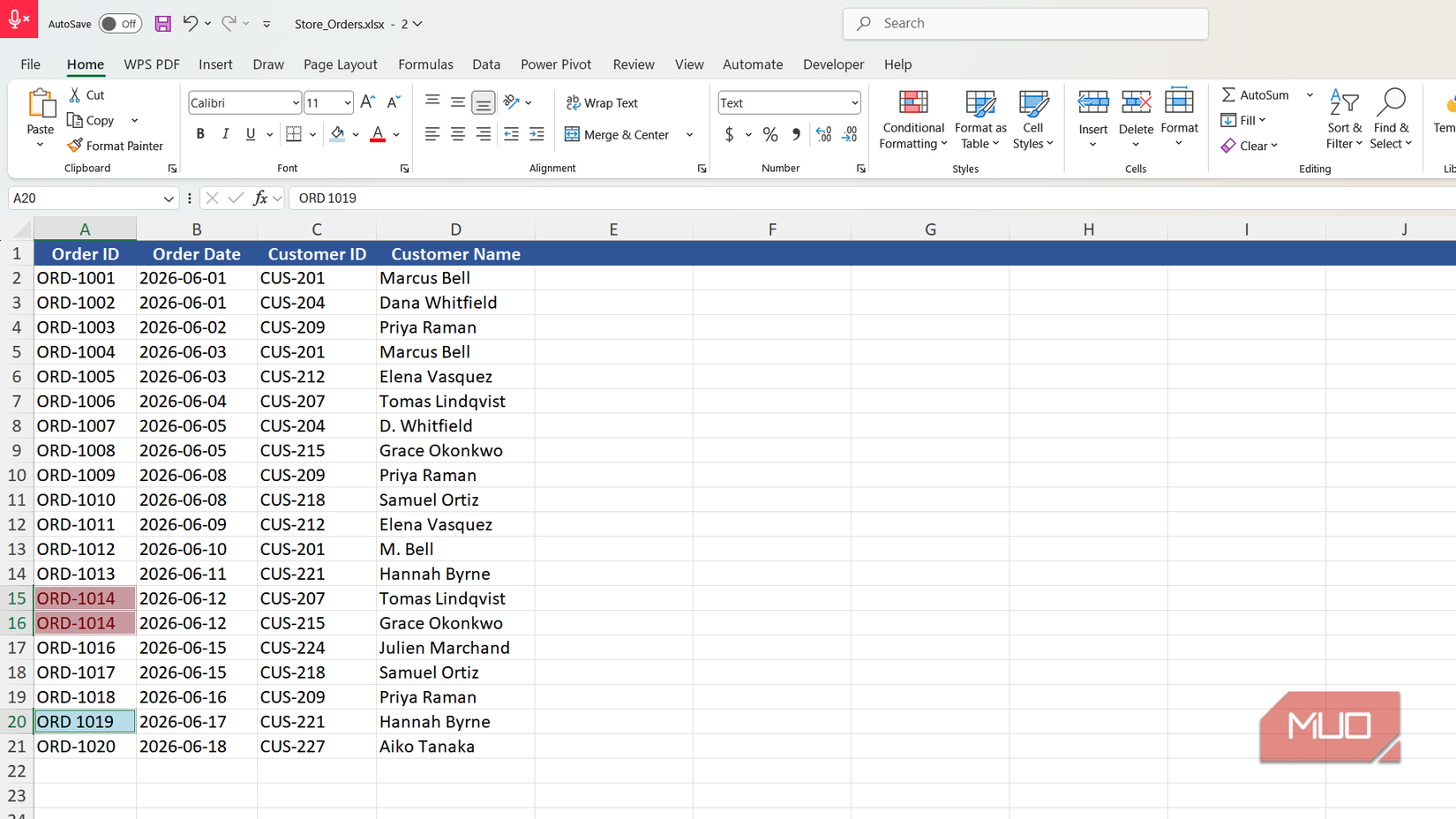The width and height of the screenshot is (1456, 819).
Task: Click the Cut scissors icon
Action: coord(75,94)
